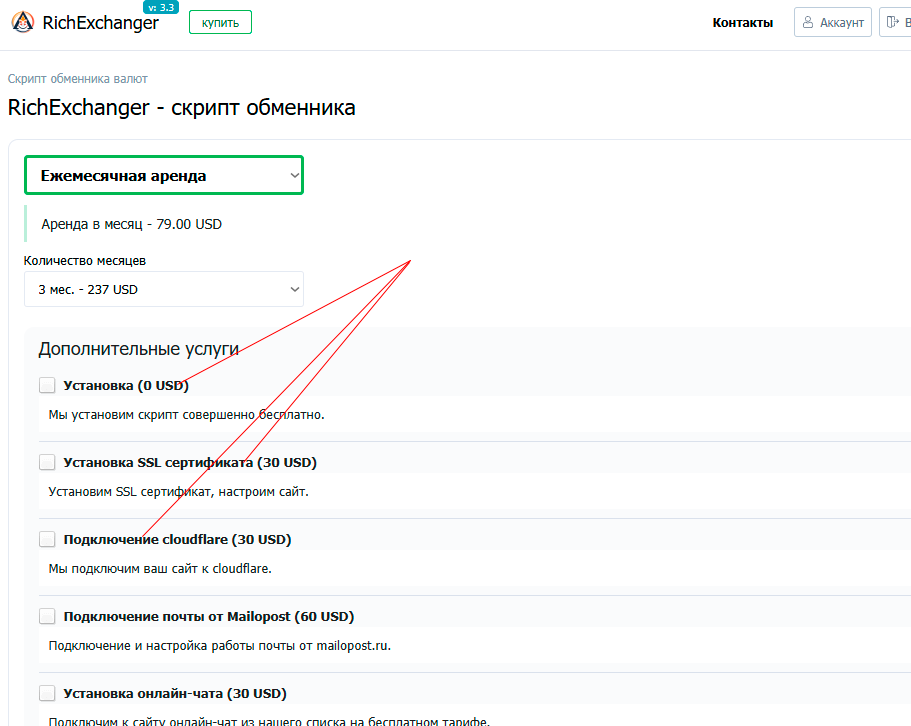Click description Подключим к сайту онлайн-чат
Viewport: 911px width, 726px height.
(x=269, y=721)
